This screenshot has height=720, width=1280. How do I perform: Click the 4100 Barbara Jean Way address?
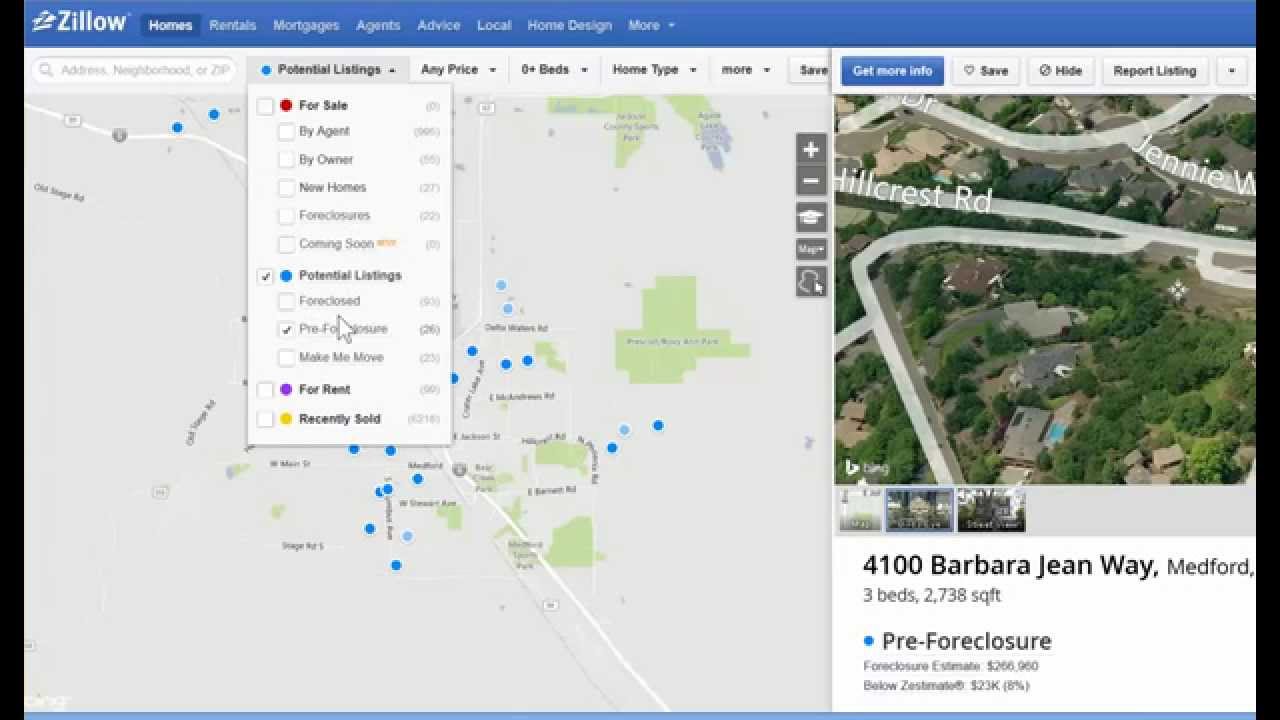tap(1010, 566)
